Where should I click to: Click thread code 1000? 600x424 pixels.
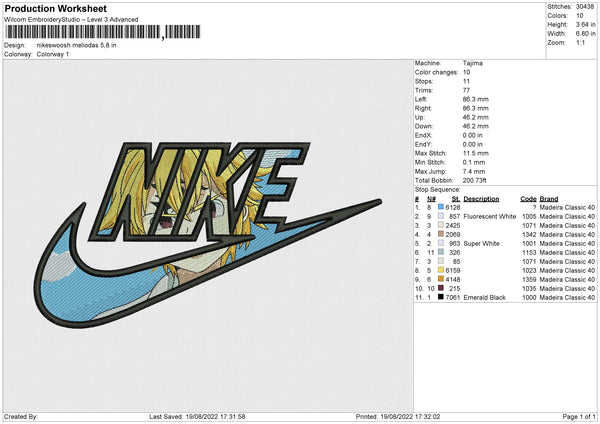pos(529,297)
